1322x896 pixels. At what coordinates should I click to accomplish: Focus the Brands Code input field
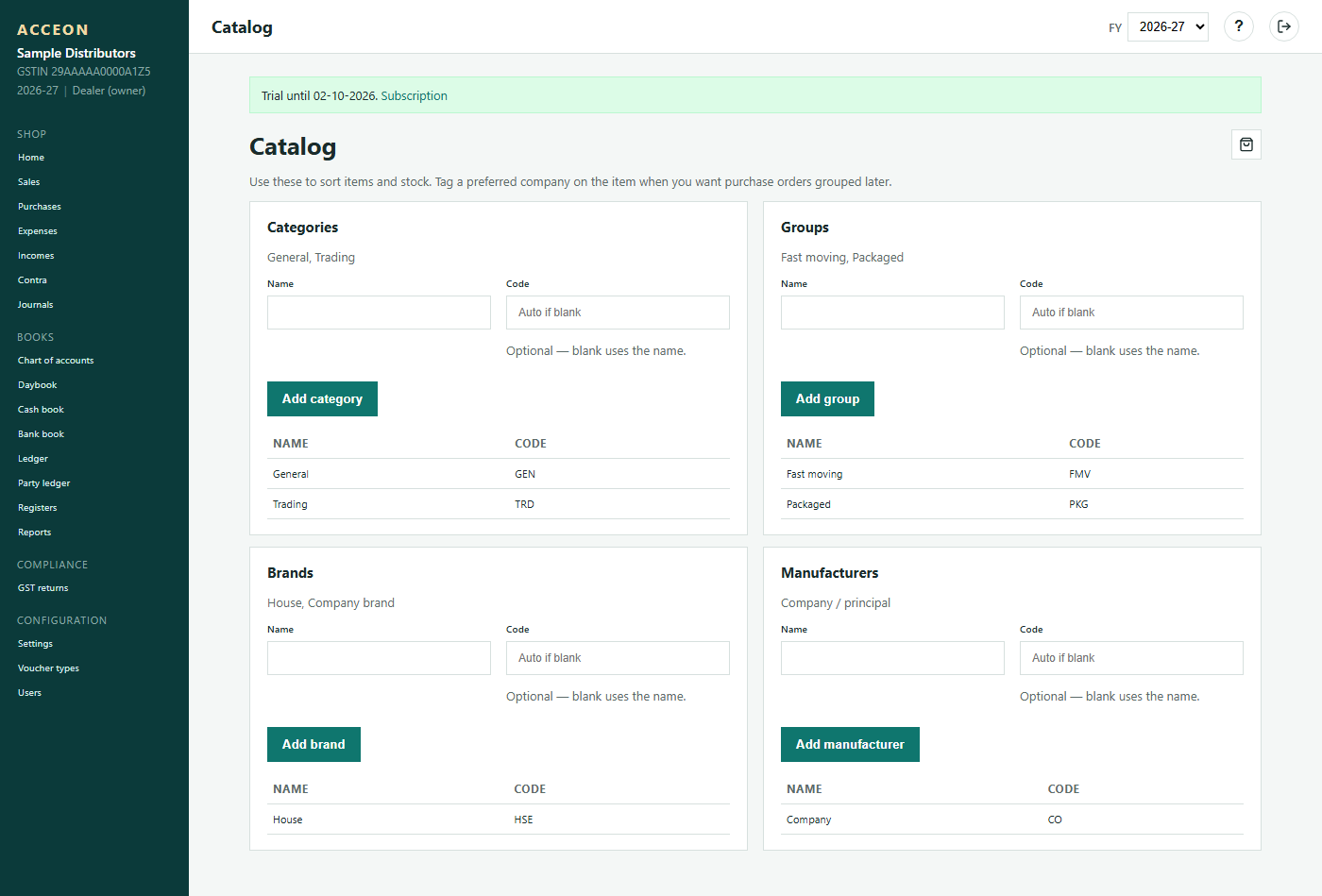point(618,658)
